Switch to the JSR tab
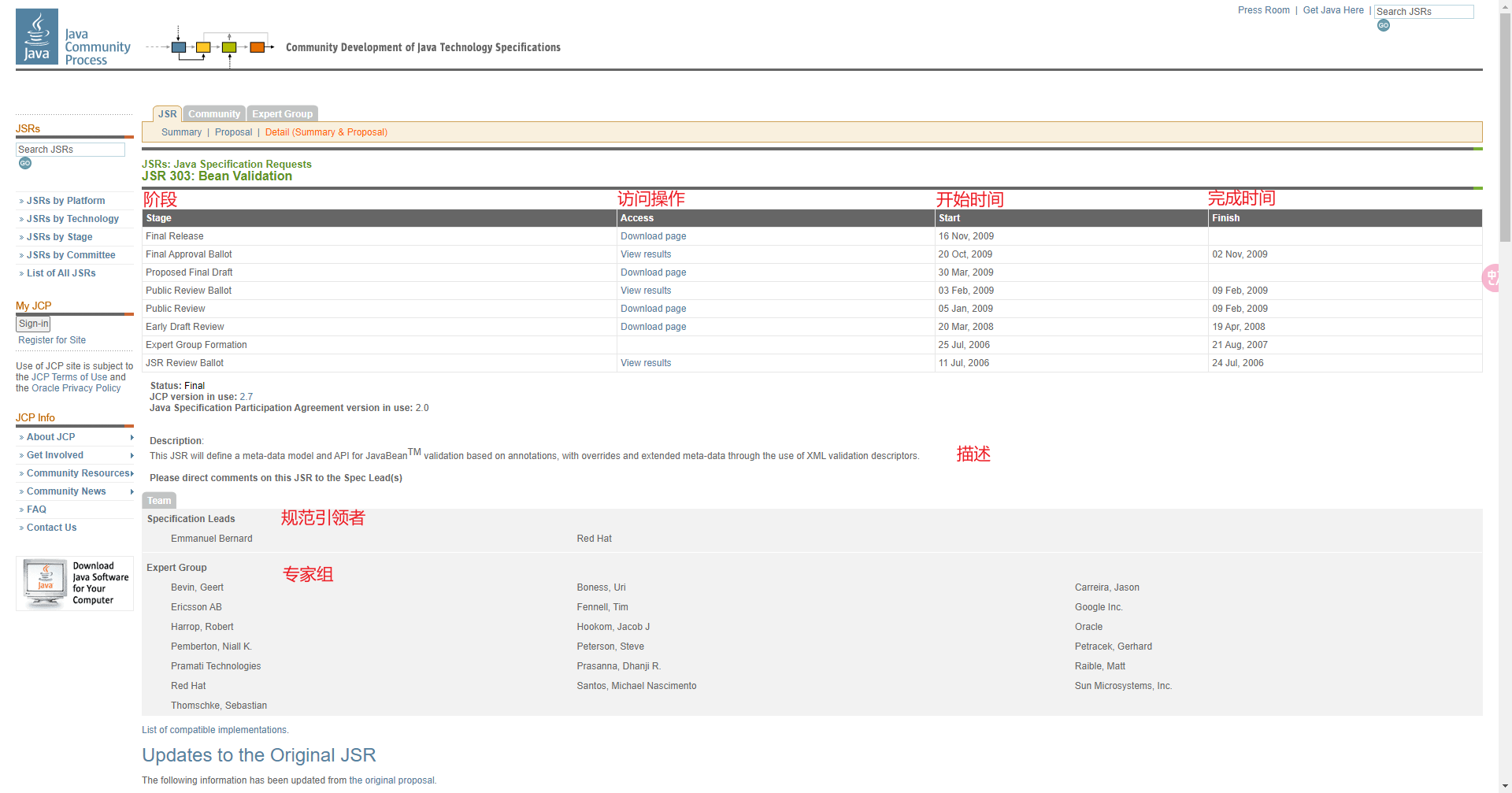 pos(167,113)
